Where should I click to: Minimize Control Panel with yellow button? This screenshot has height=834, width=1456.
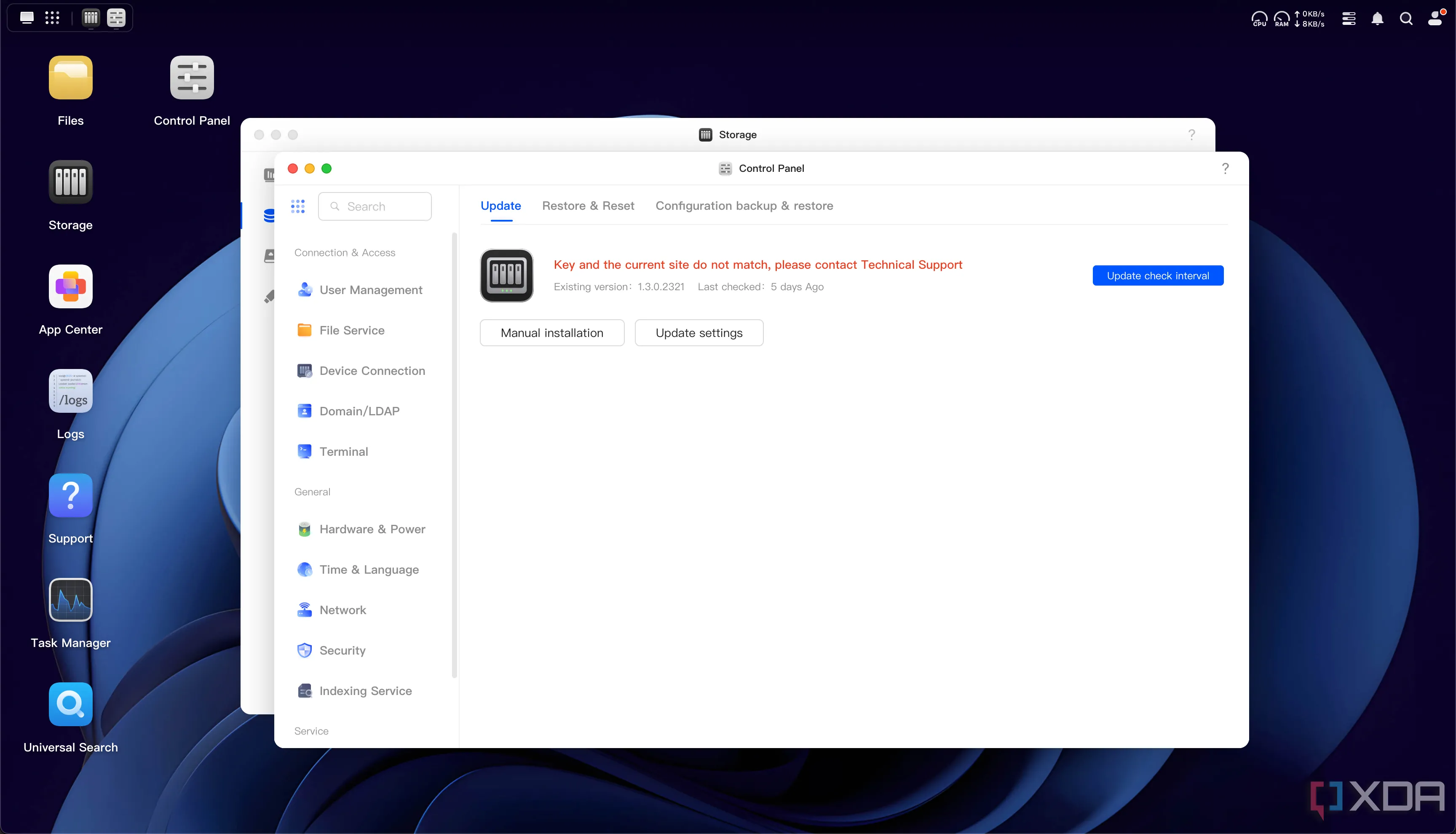point(309,168)
